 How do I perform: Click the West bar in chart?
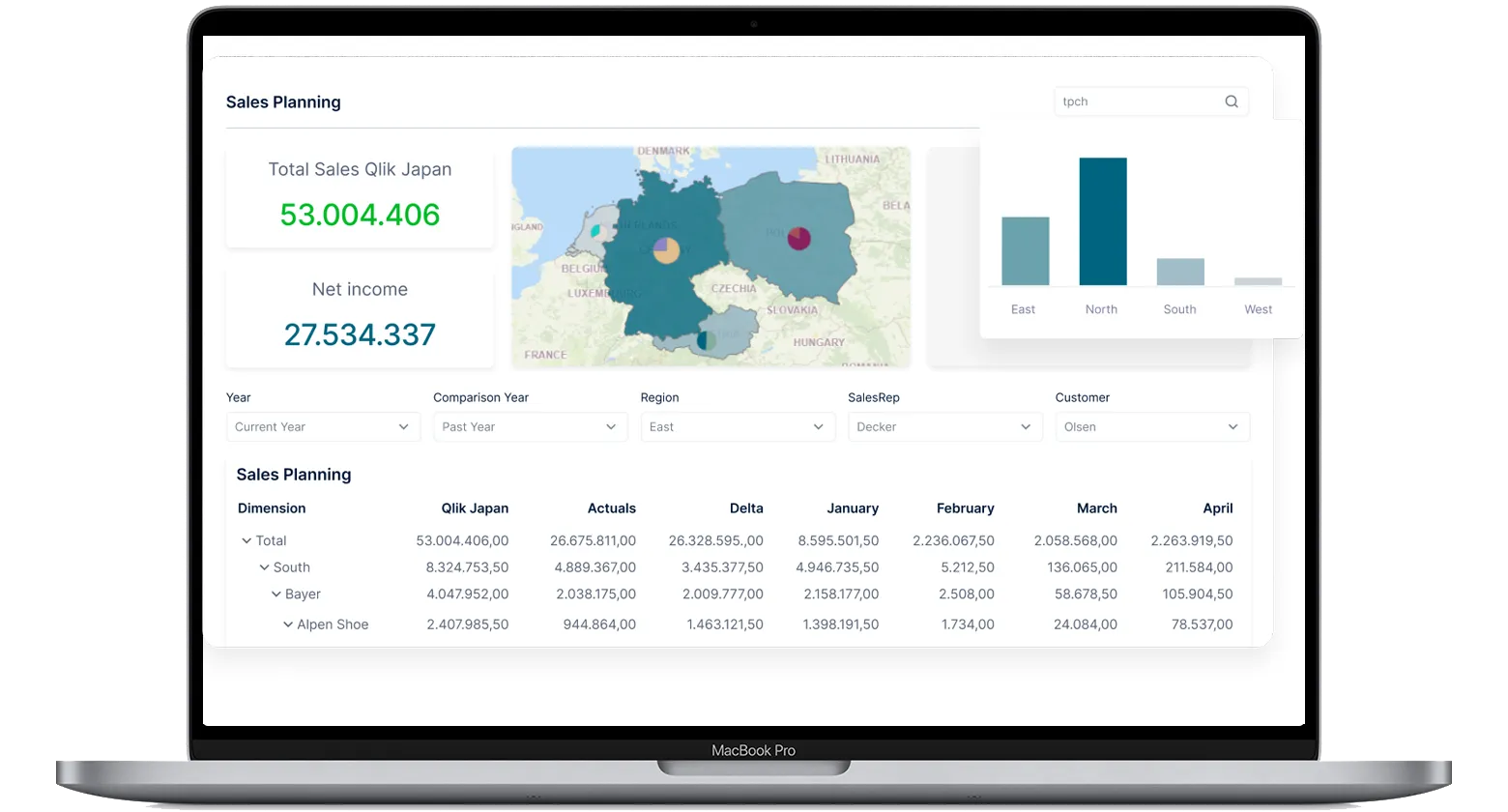[1258, 282]
